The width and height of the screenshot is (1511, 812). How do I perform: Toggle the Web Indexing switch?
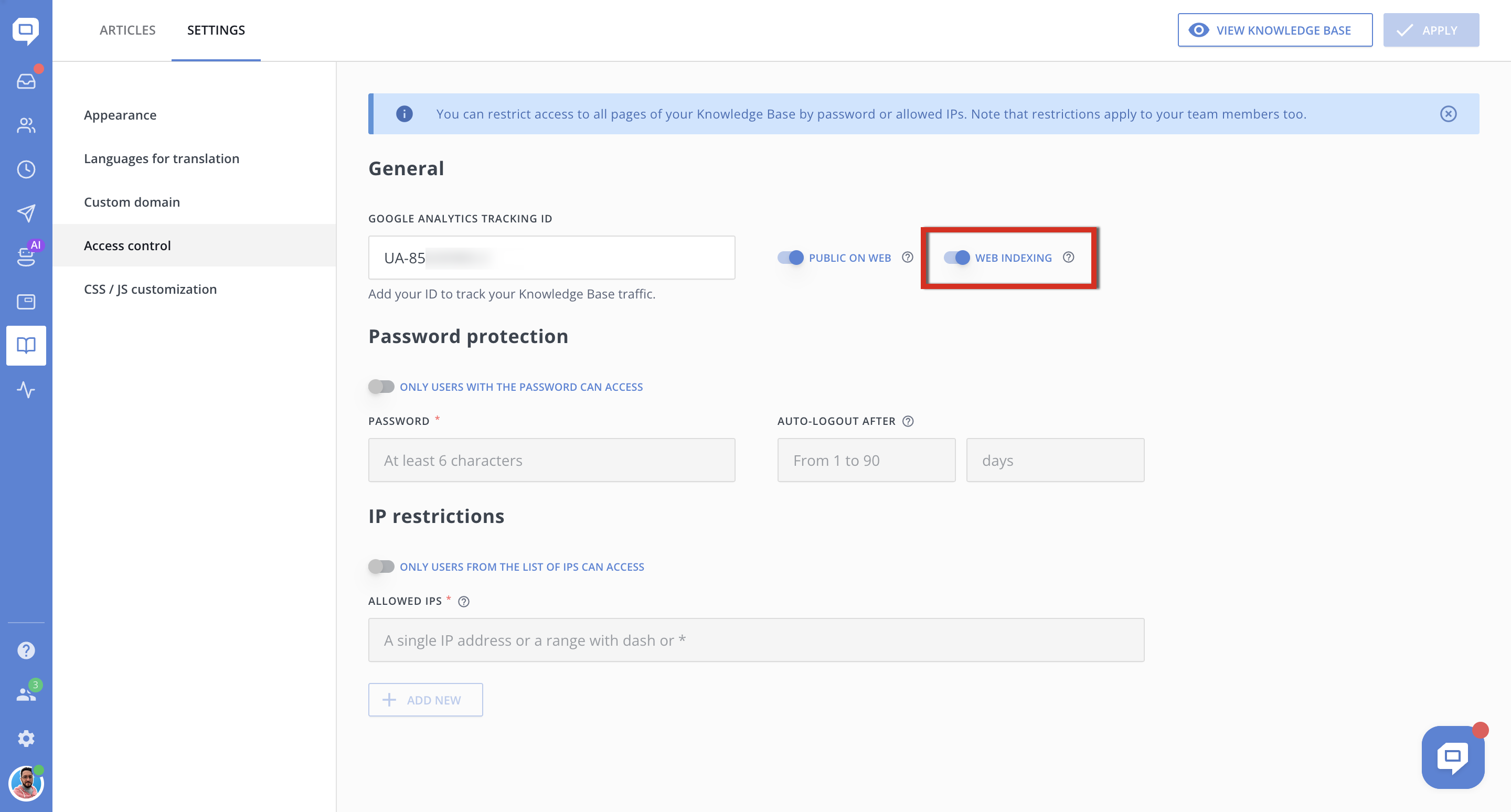point(956,258)
